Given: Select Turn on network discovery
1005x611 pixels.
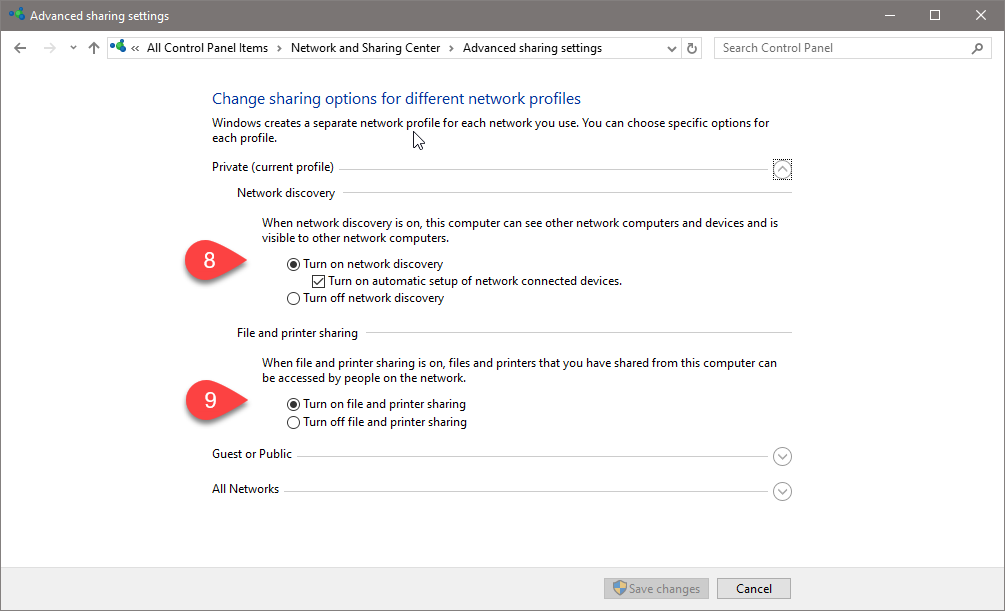Looking at the screenshot, I should click(x=293, y=265).
